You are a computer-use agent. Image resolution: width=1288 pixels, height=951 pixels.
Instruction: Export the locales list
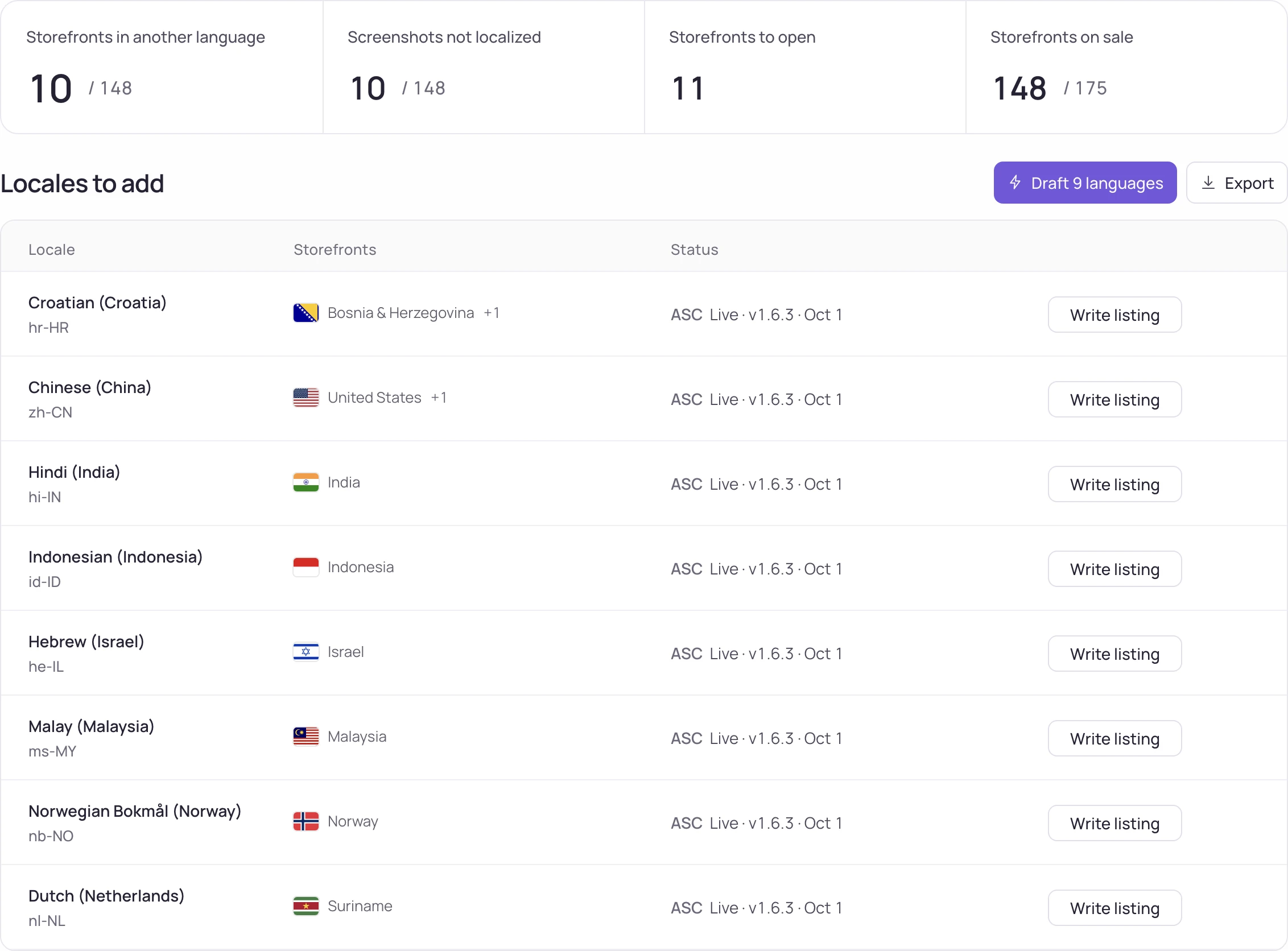[1236, 183]
